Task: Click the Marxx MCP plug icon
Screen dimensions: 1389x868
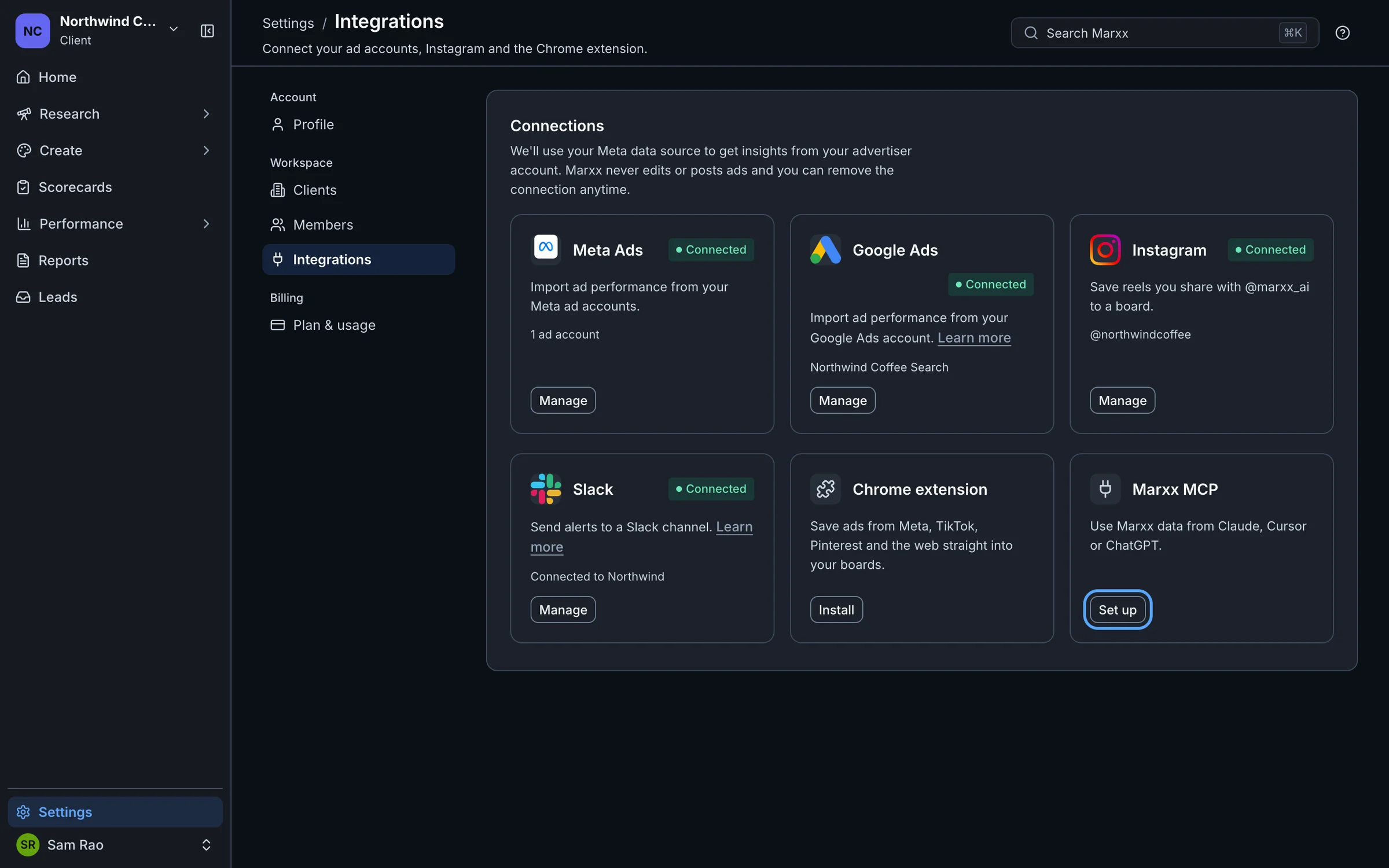Action: [1105, 489]
